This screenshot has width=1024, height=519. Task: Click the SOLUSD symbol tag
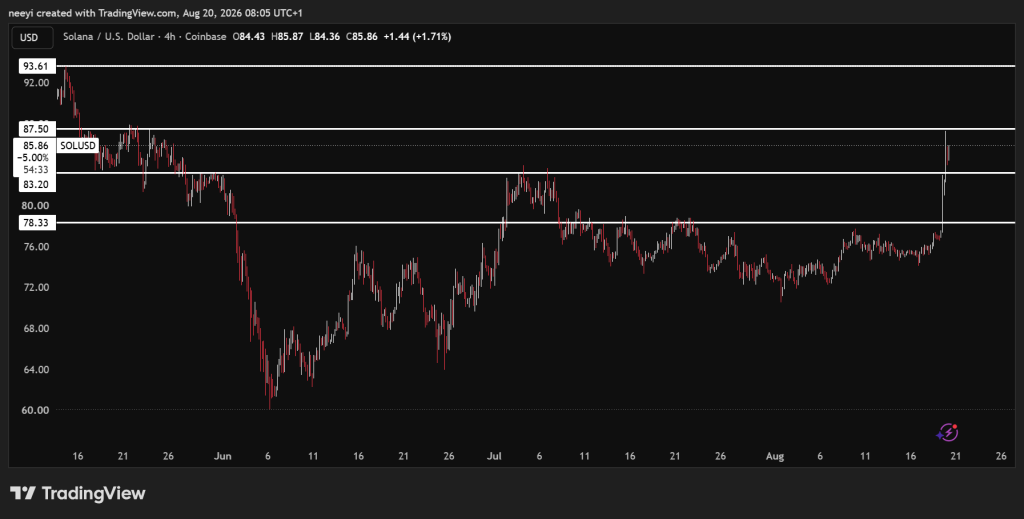coord(78,146)
